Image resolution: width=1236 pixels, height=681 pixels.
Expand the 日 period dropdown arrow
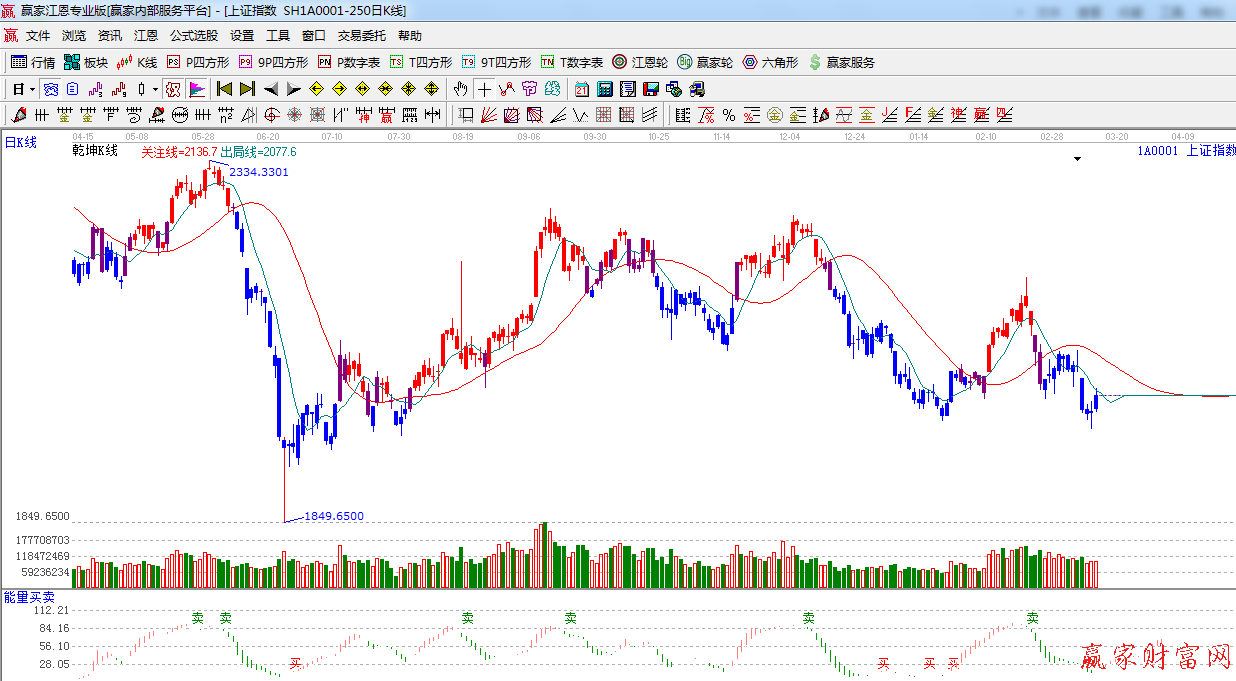[x=32, y=89]
